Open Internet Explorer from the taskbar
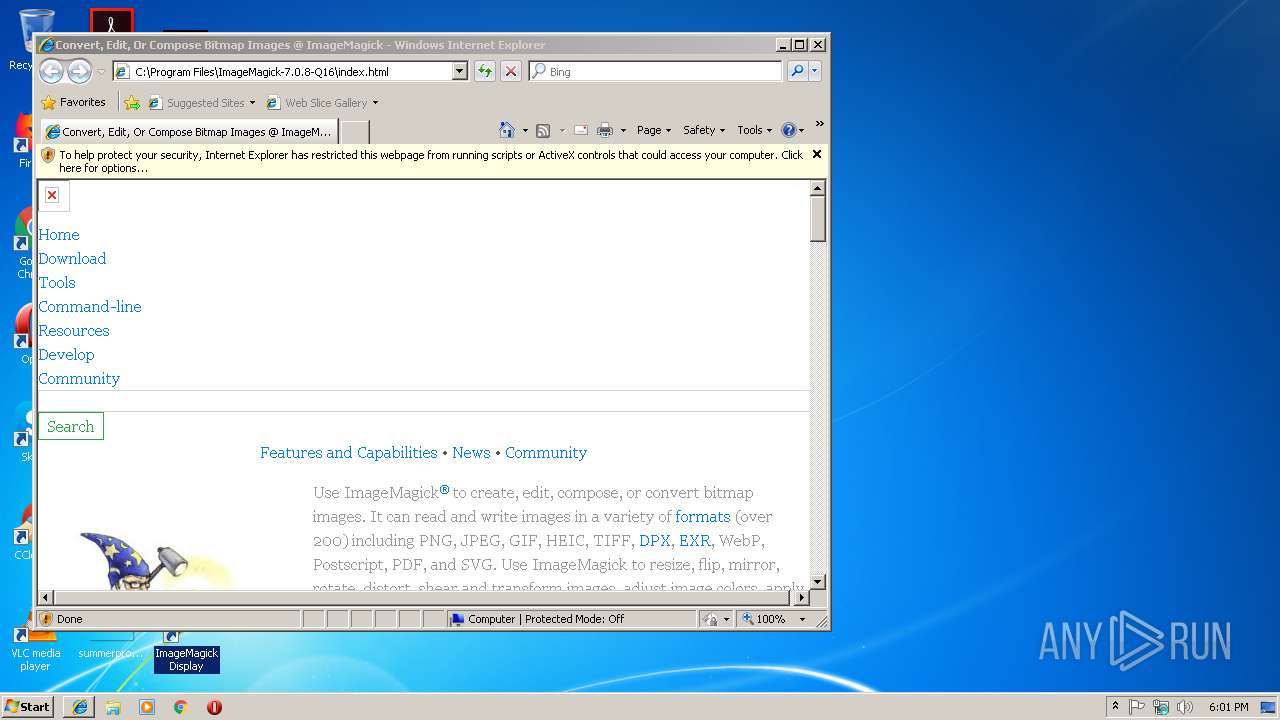The height and width of the screenshot is (720, 1280). click(x=80, y=707)
